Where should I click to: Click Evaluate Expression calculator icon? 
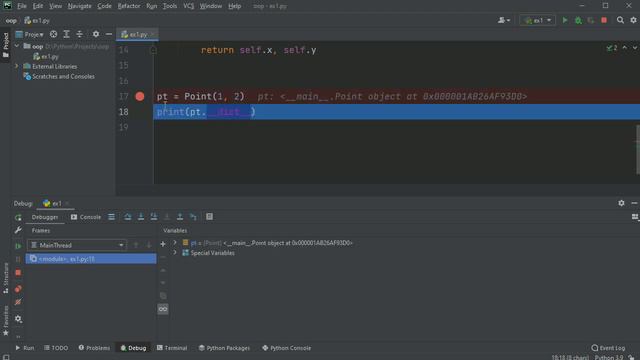tap(209, 217)
